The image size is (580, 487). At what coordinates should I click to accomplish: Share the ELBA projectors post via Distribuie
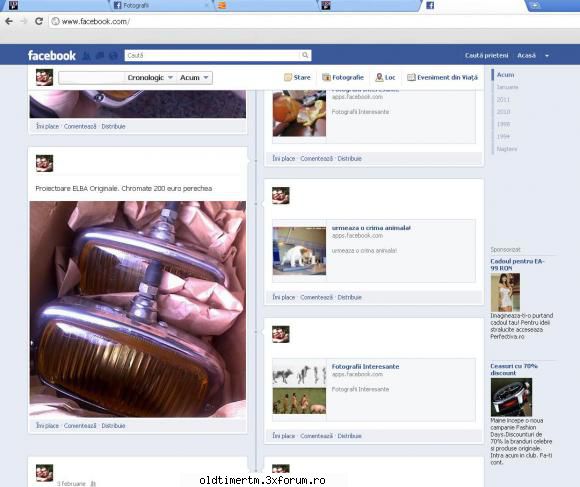(113, 426)
